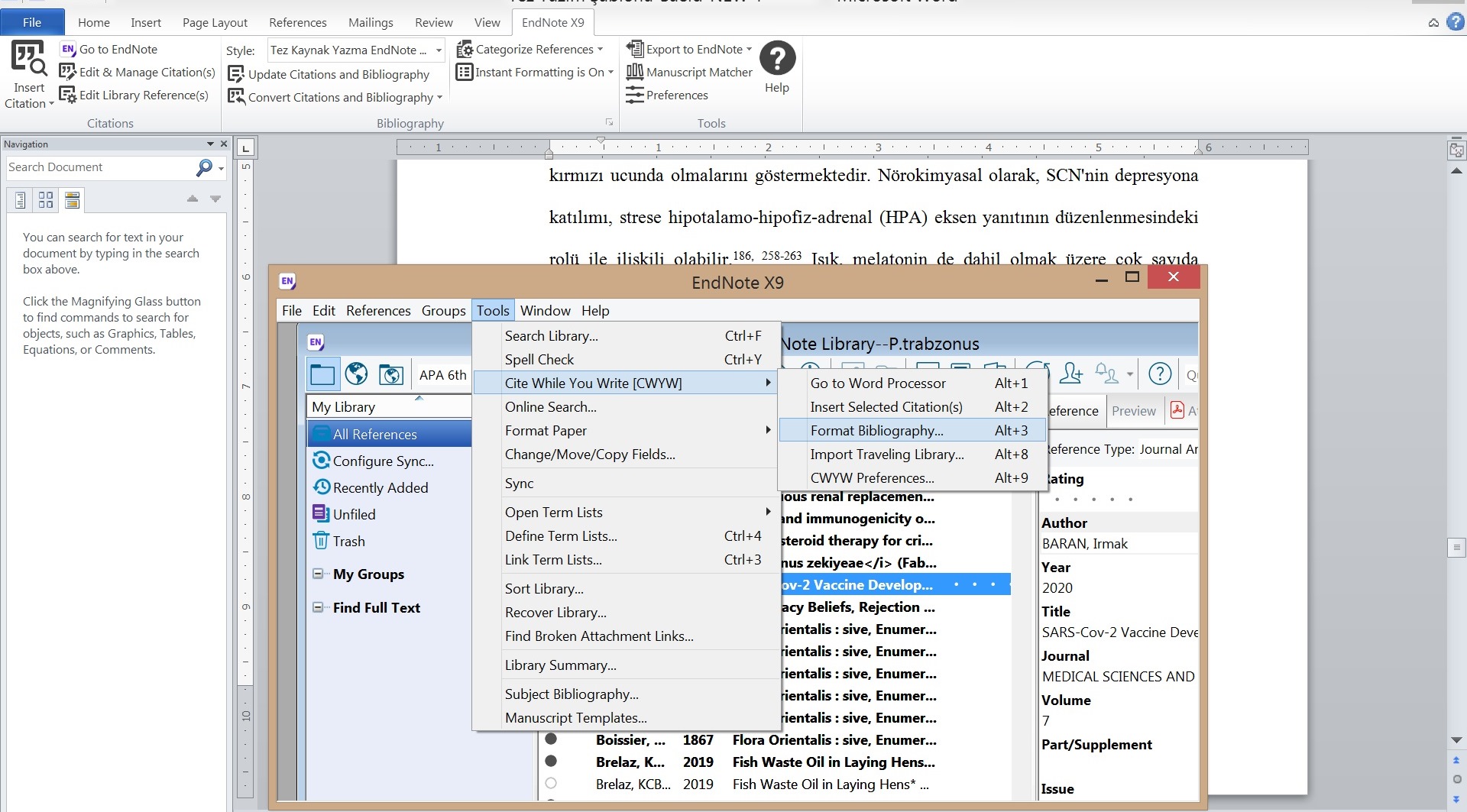The height and width of the screenshot is (812, 1467).
Task: Open EndNote Preferences in ribbon Tools group
Action: point(667,95)
